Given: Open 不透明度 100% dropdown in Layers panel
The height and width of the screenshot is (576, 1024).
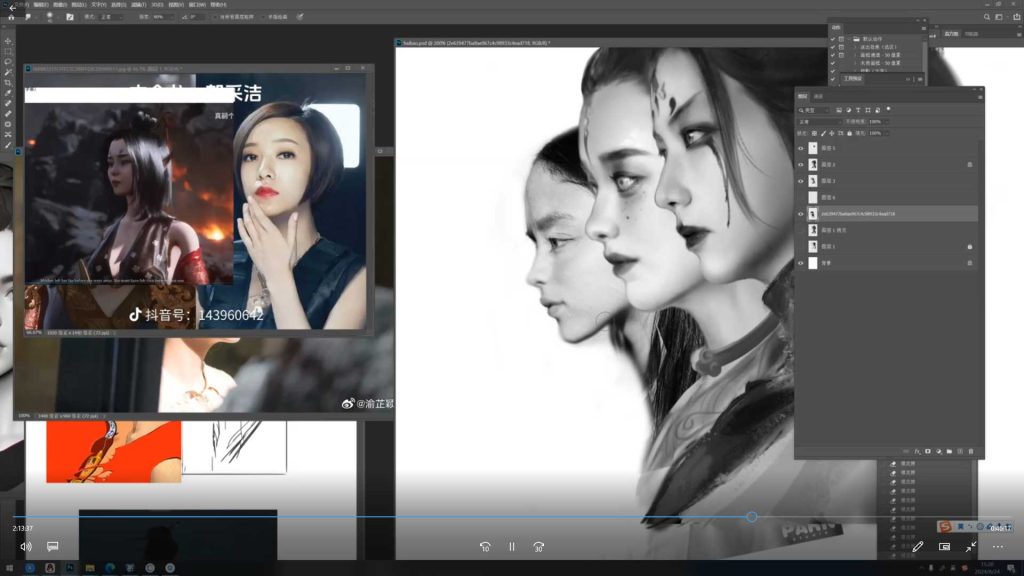Looking at the screenshot, I should [877, 121].
